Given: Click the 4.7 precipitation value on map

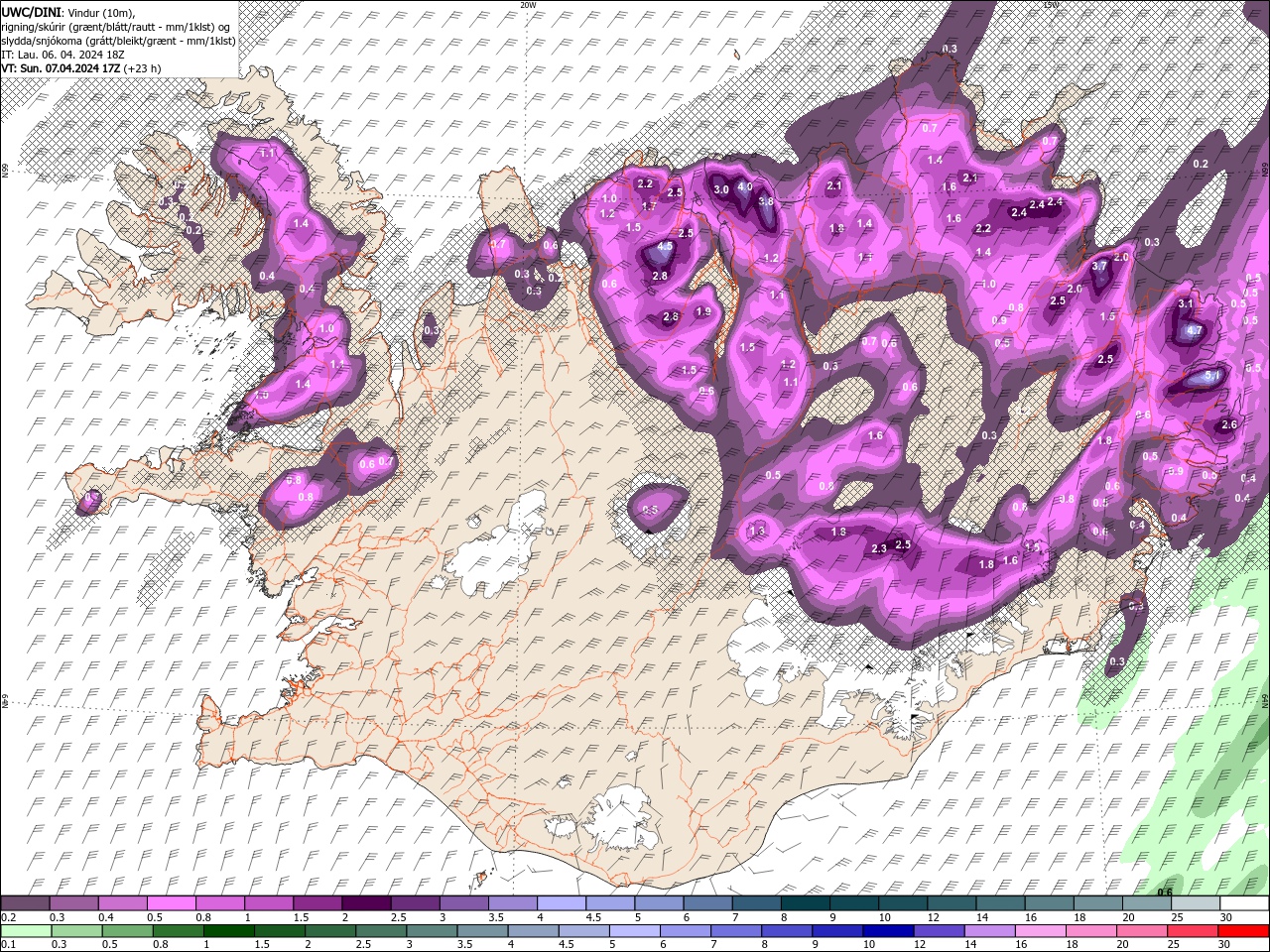Looking at the screenshot, I should click(1195, 331).
